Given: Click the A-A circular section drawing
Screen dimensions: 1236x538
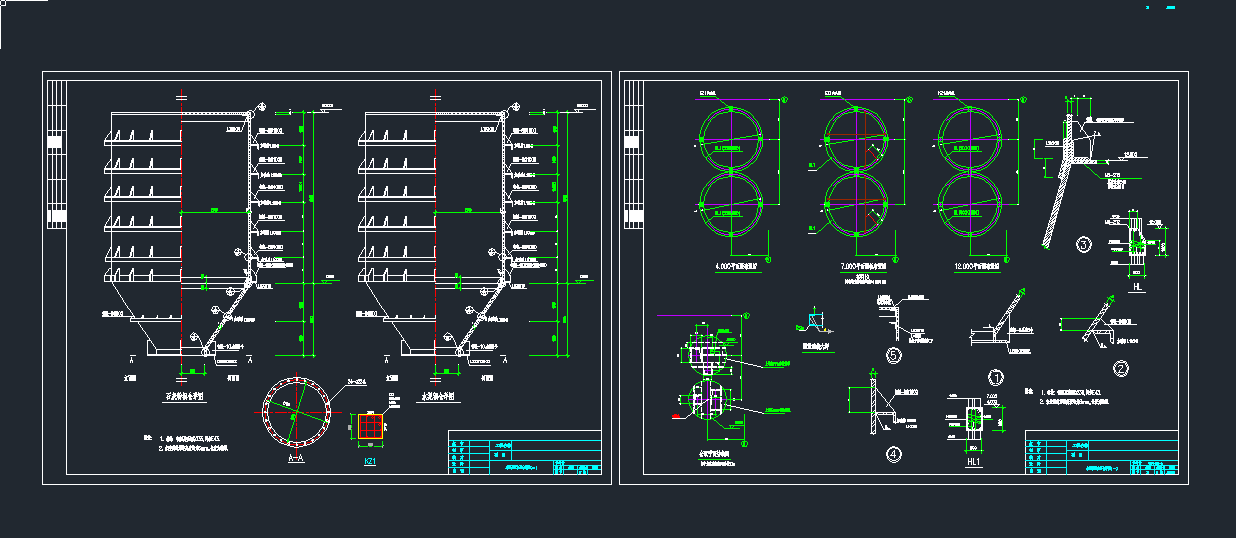Looking at the screenshot, I should (295, 413).
